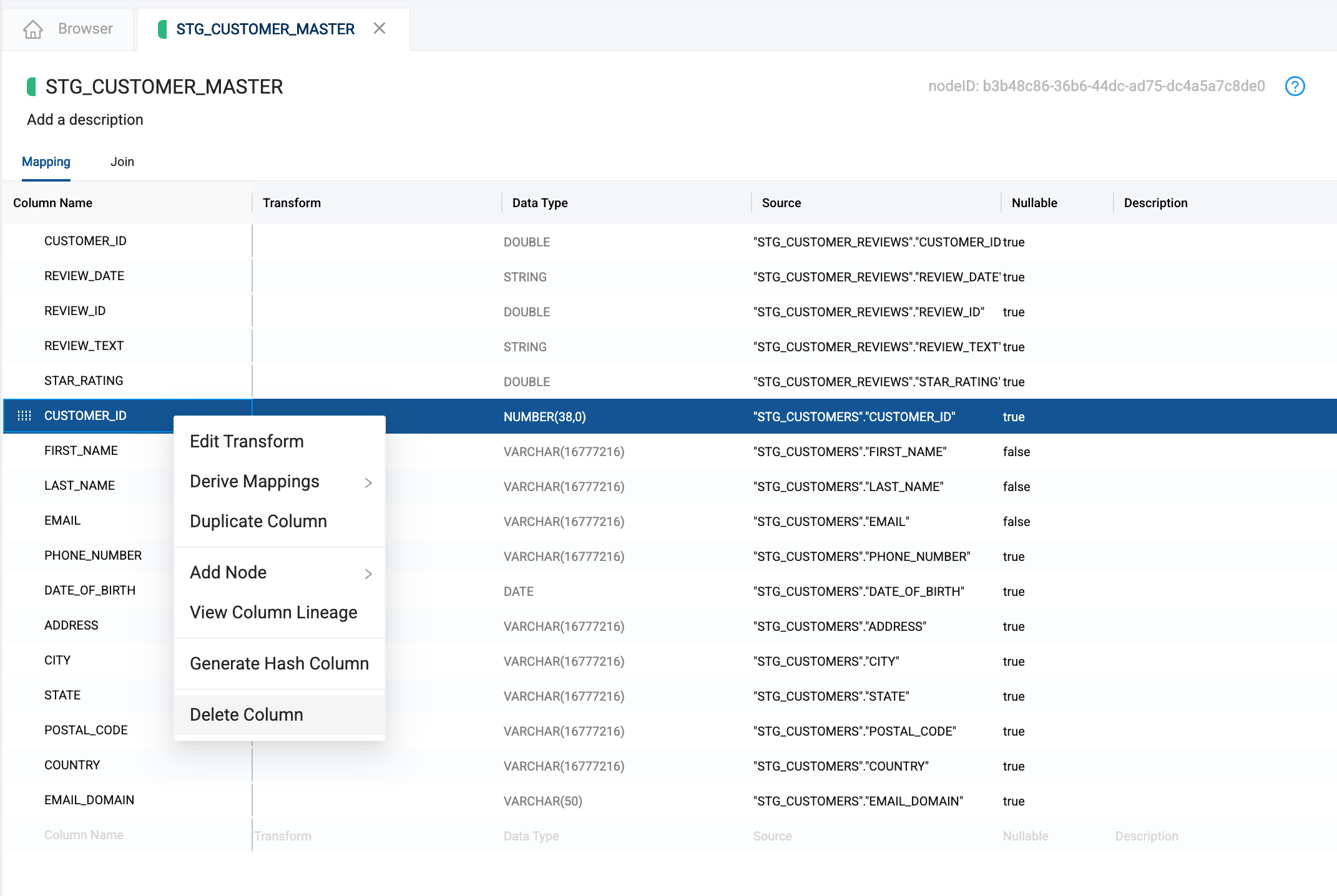Expand the Add Node submenu arrow
1337x896 pixels.
pos(368,573)
